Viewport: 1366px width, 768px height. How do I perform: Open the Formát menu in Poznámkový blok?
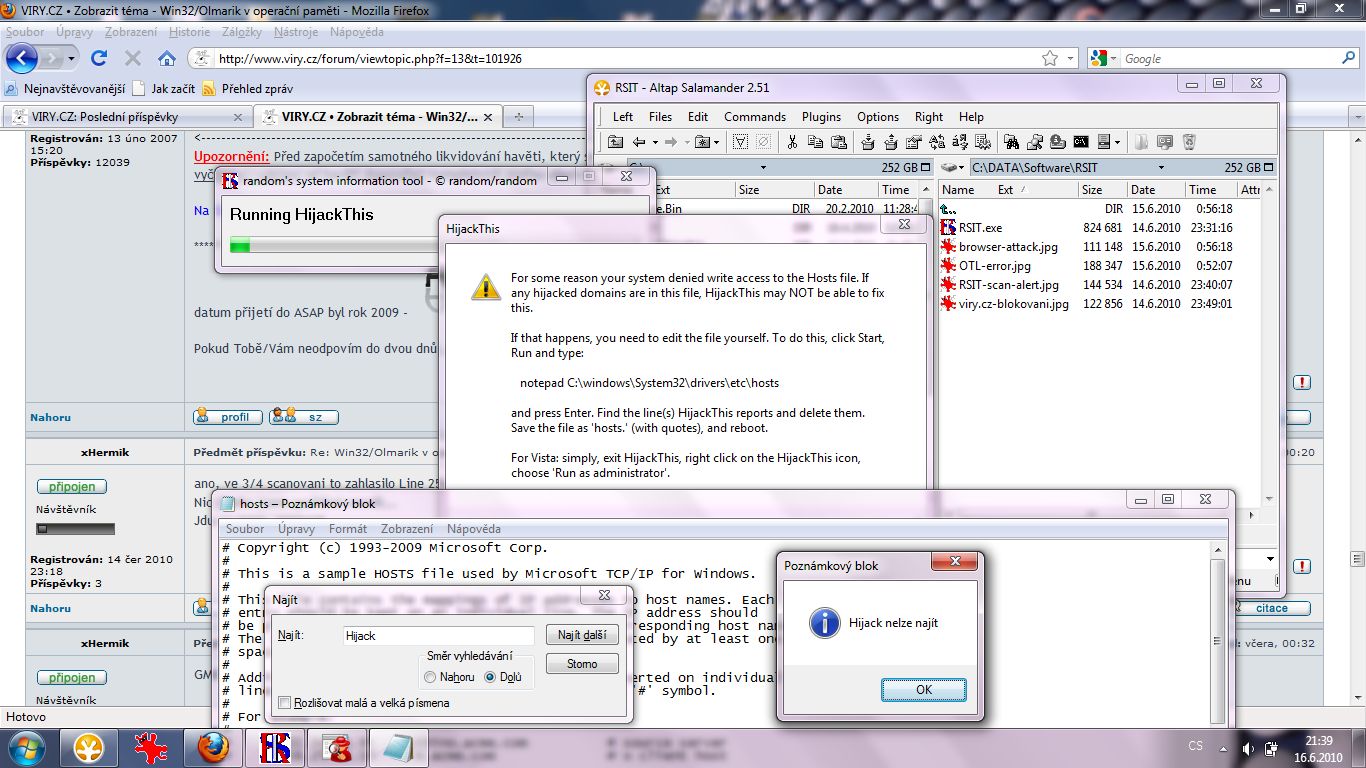(348, 529)
